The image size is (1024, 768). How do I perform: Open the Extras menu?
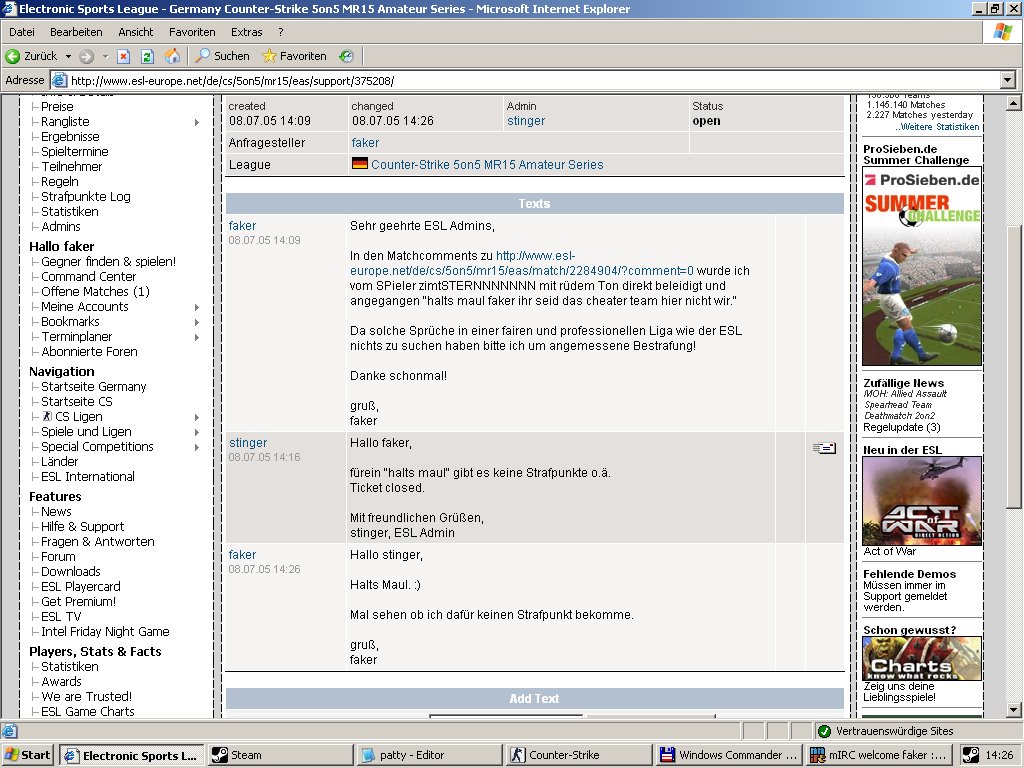coord(246,32)
